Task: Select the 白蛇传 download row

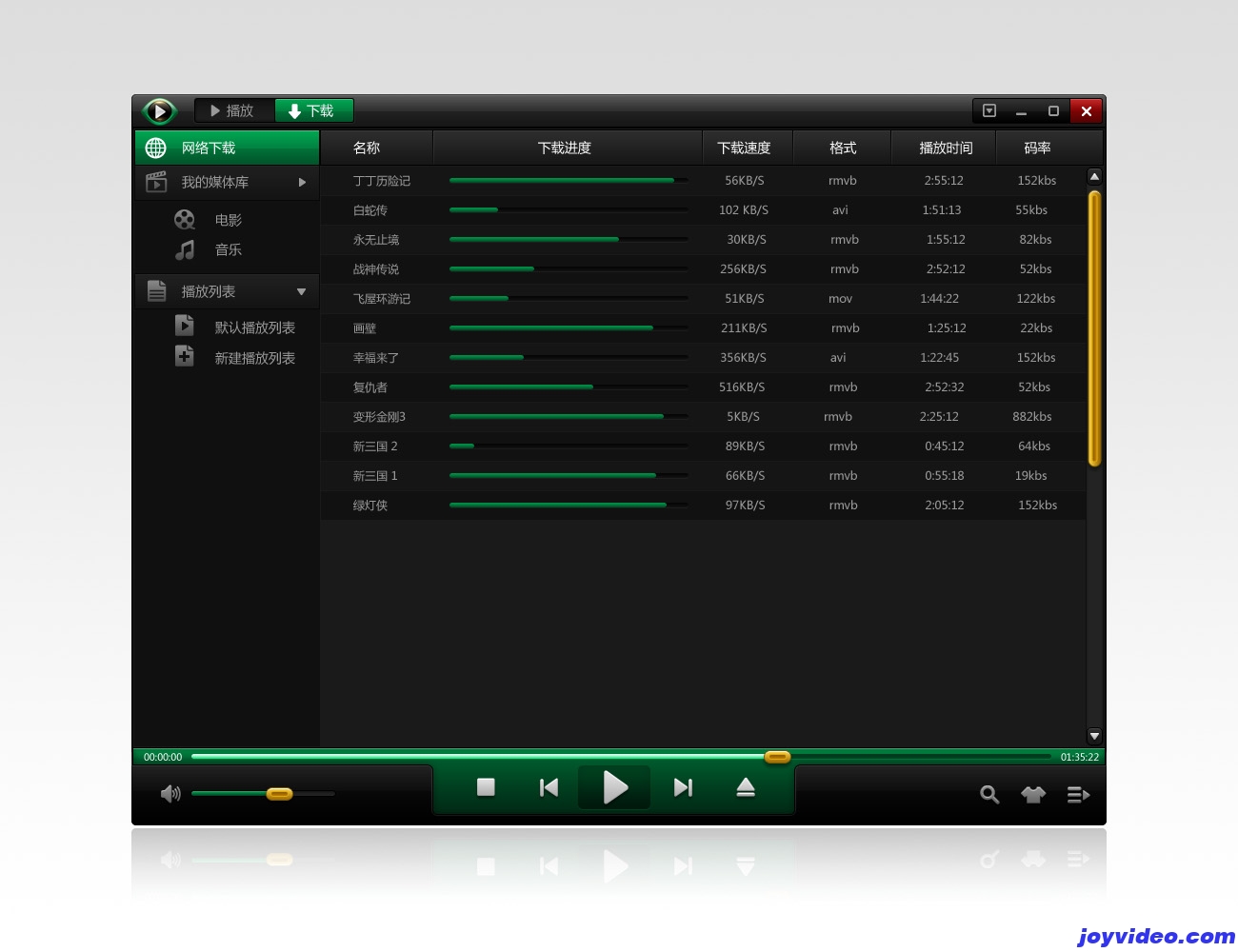Action: click(704, 210)
